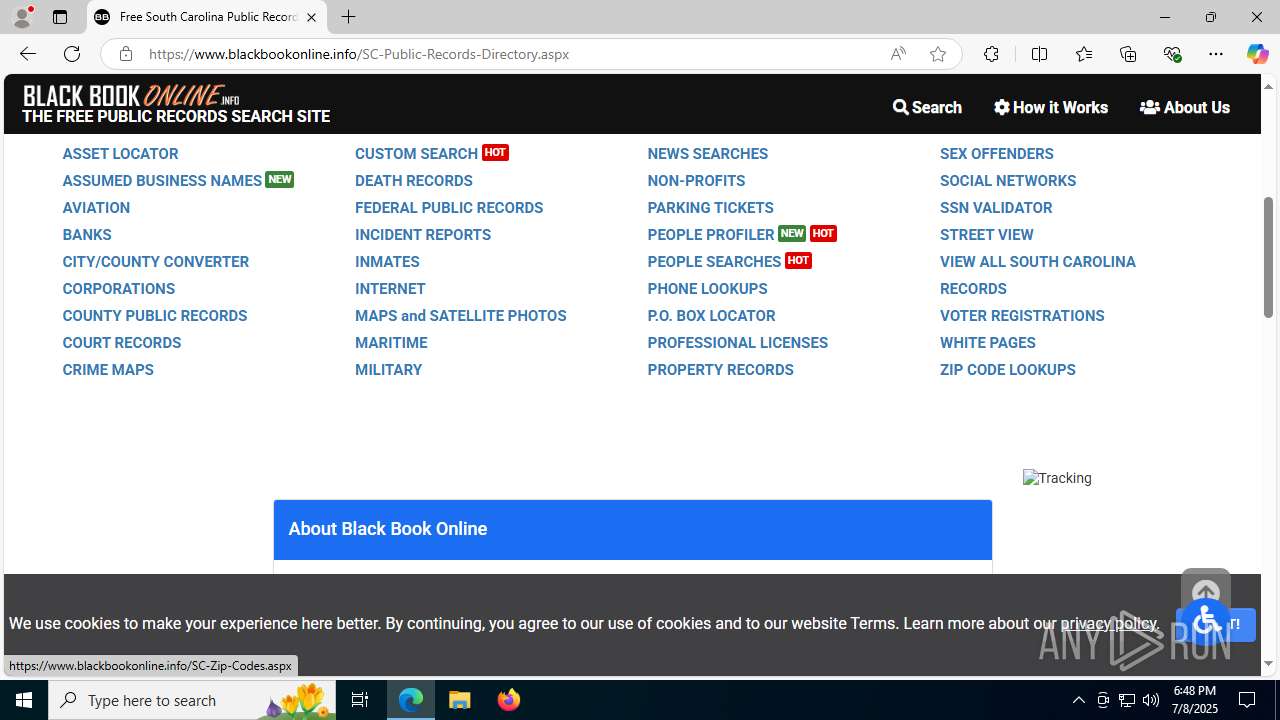The width and height of the screenshot is (1280, 720).
Task: Open COUNTY PUBLIC RECORDS link
Action: tap(155, 316)
